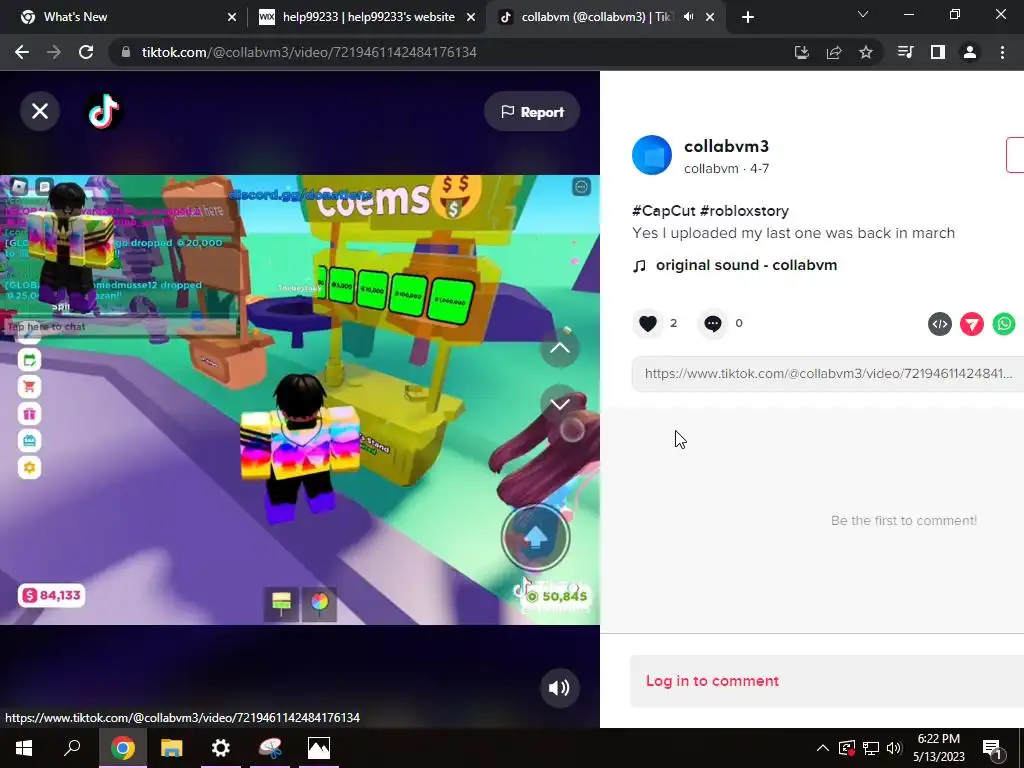The height and width of the screenshot is (768, 1024).
Task: Click the address bar URL
Action: 309,52
